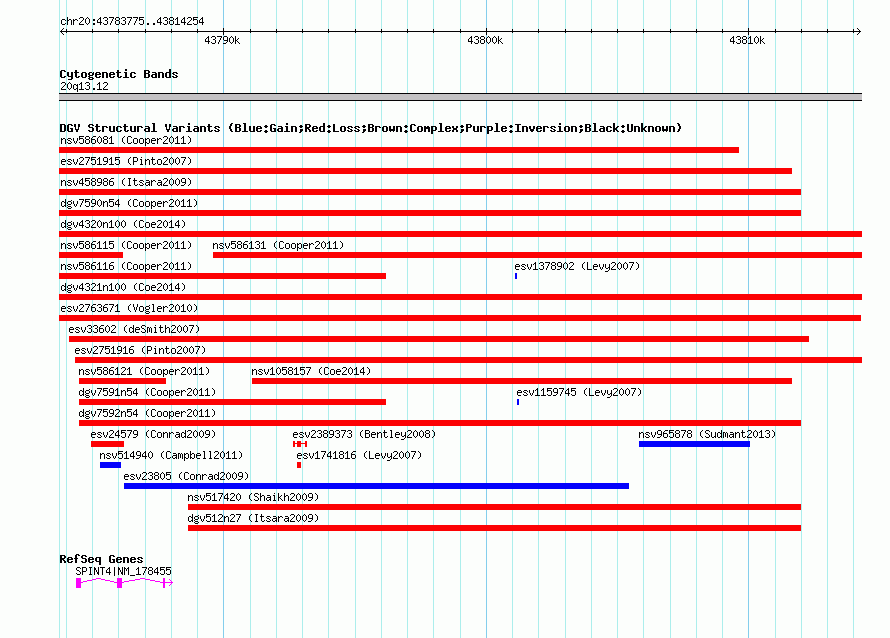Click esv33602 (deSmith2007) label

(134, 329)
